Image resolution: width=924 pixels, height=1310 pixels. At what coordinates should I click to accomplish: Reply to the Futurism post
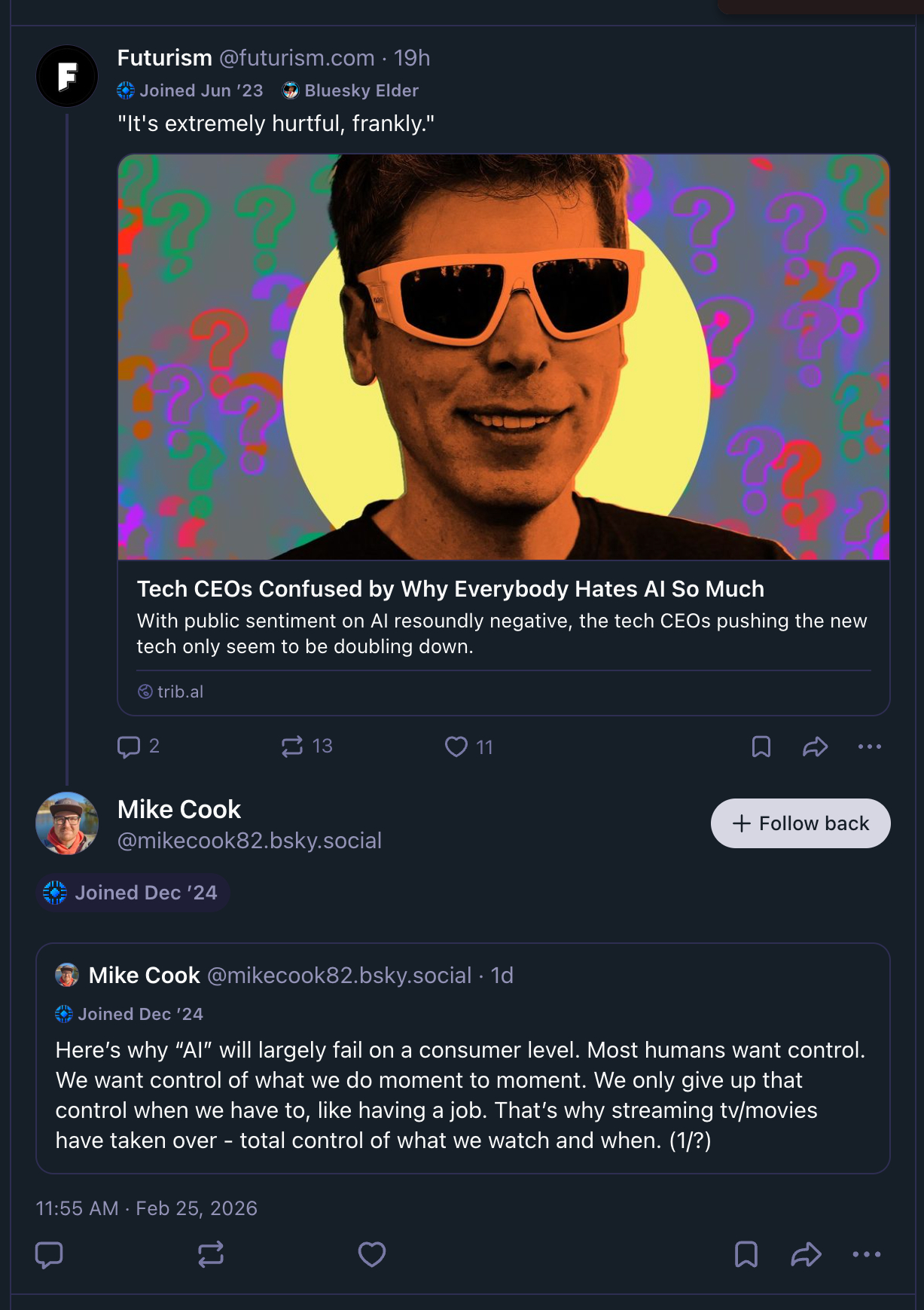point(130,747)
